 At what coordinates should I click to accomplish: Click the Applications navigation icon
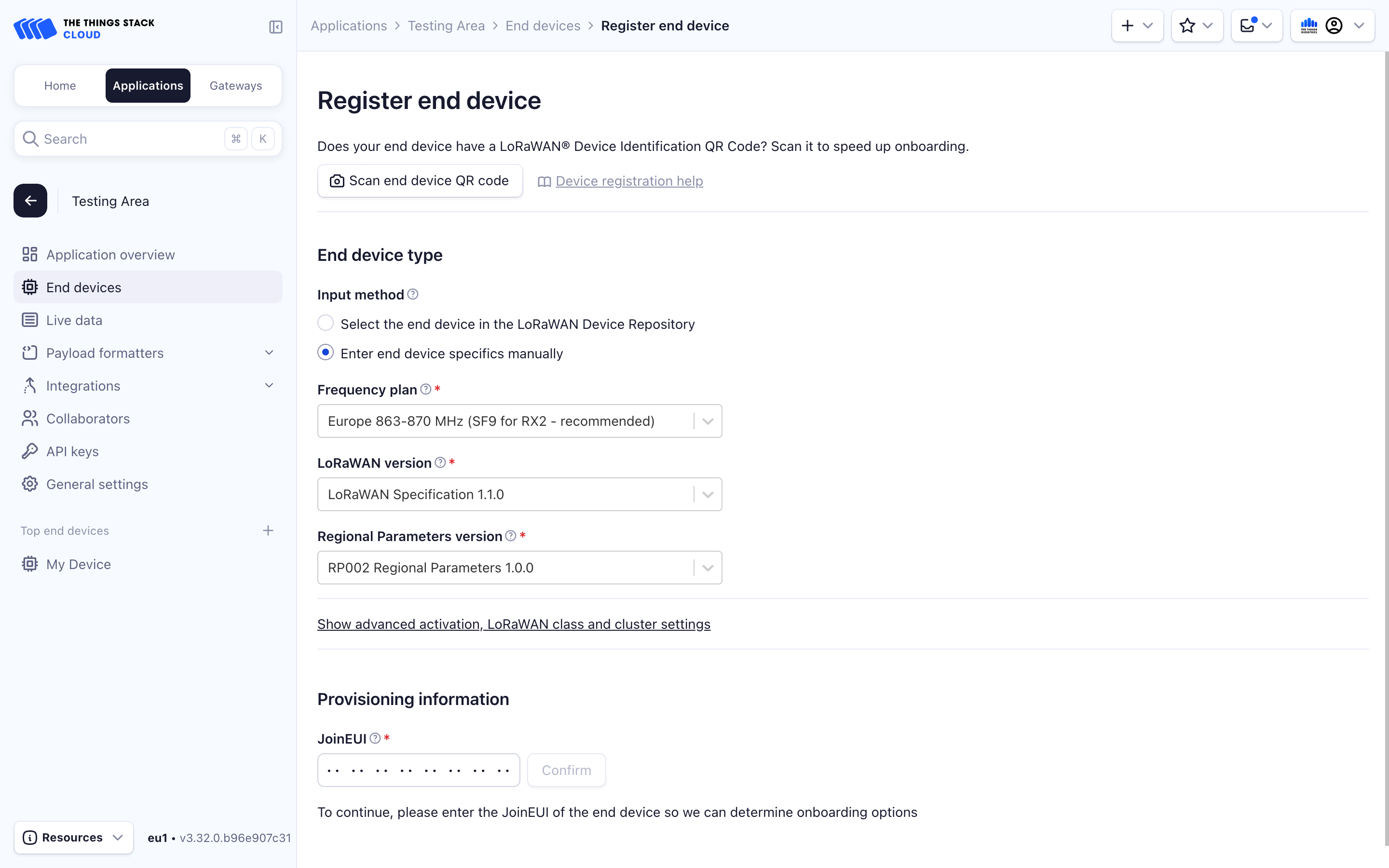pyautogui.click(x=148, y=85)
